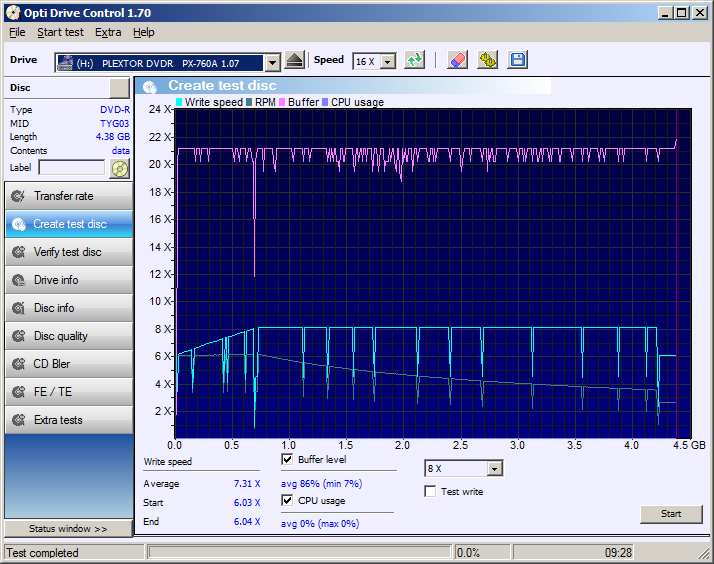Click the erase disc eraser icon

(x=457, y=60)
